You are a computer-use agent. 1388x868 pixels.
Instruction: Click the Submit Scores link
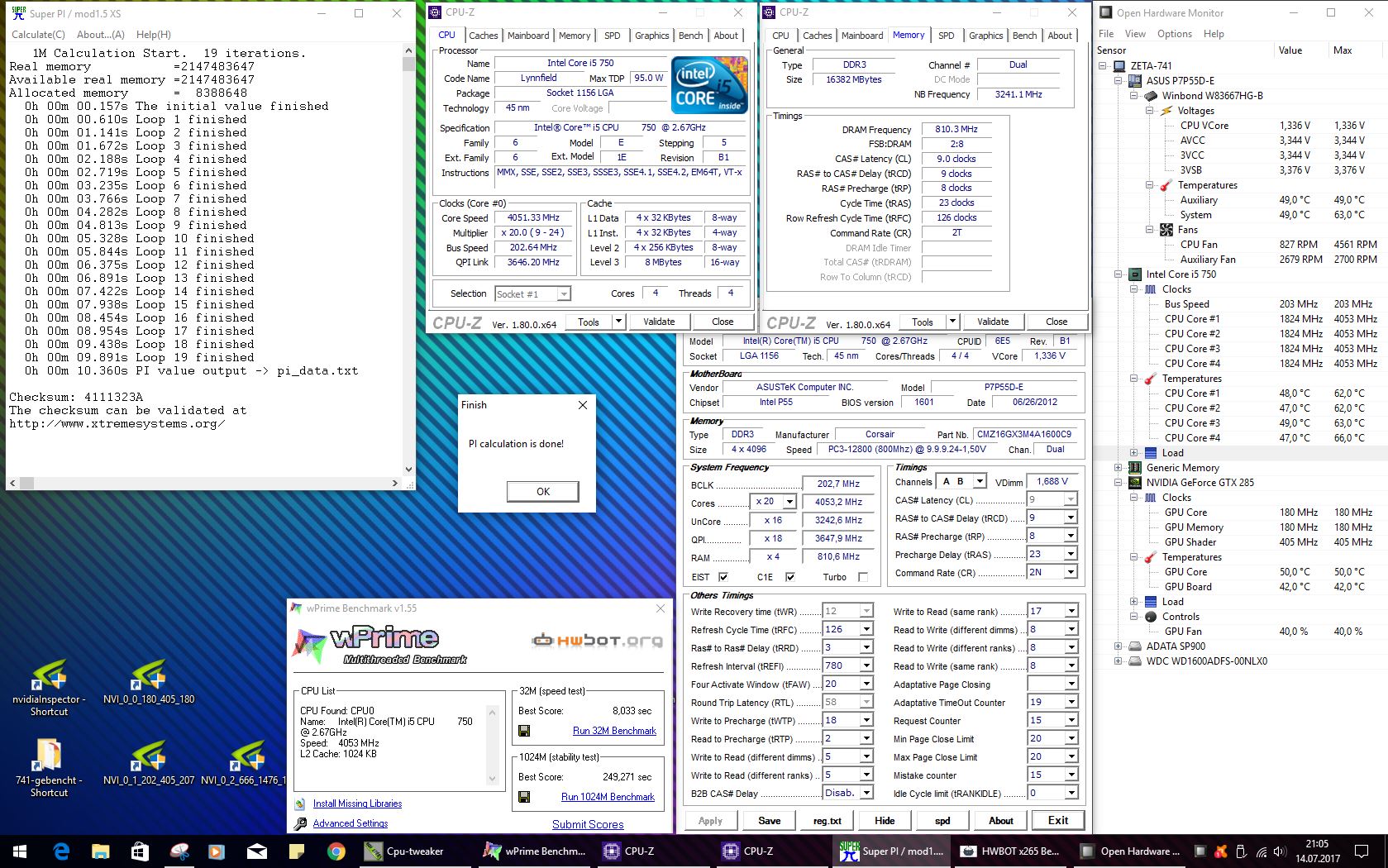(x=588, y=824)
